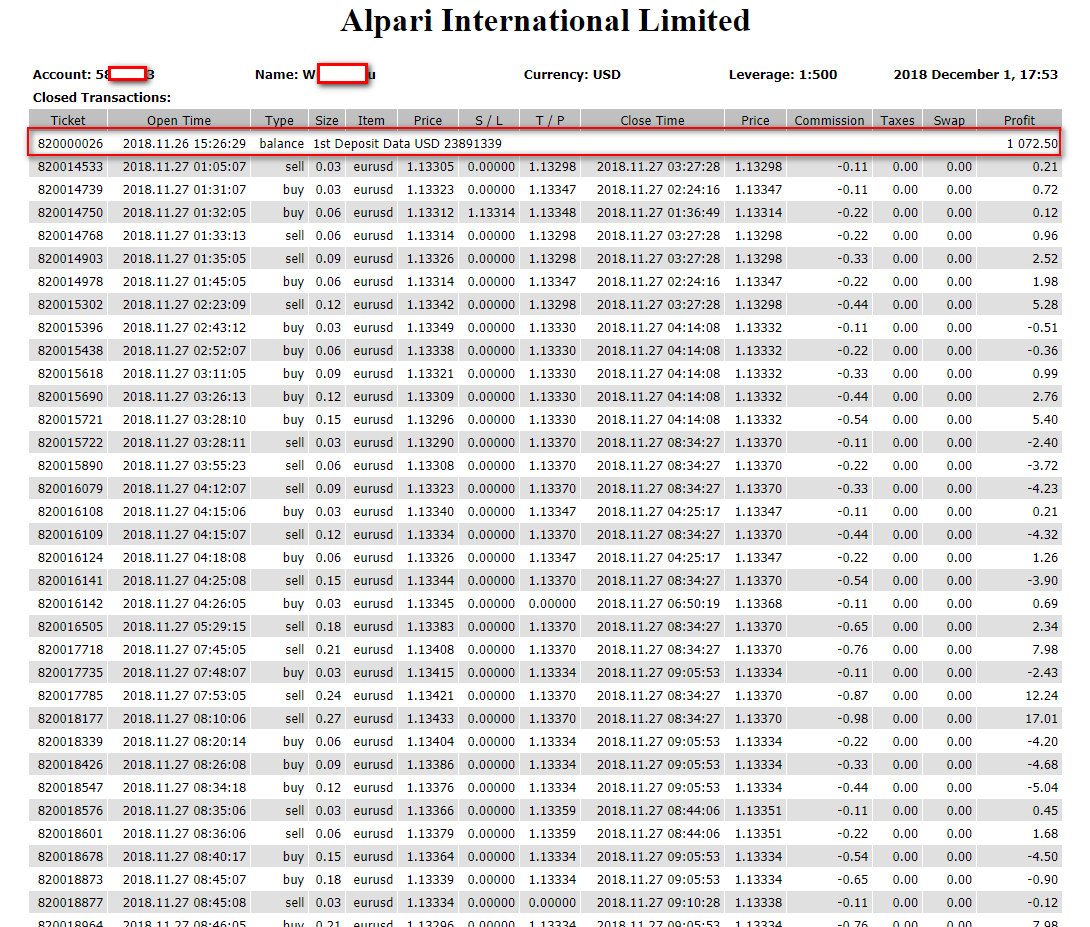The width and height of the screenshot is (1090, 927).
Task: Click profit 17.01 in row 820018177
Action: [x=1041, y=718]
